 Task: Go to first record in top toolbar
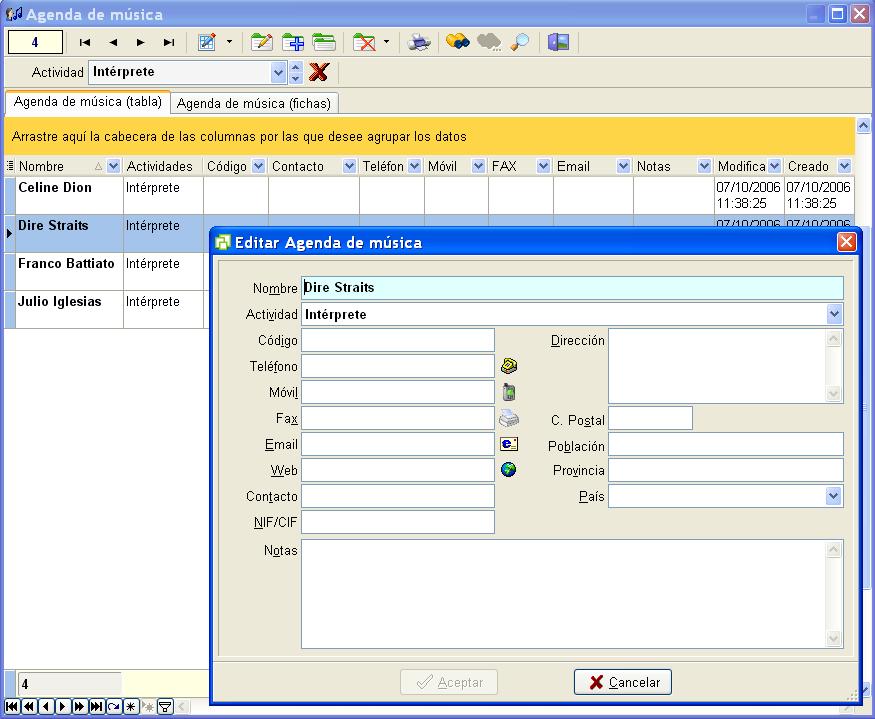point(85,42)
